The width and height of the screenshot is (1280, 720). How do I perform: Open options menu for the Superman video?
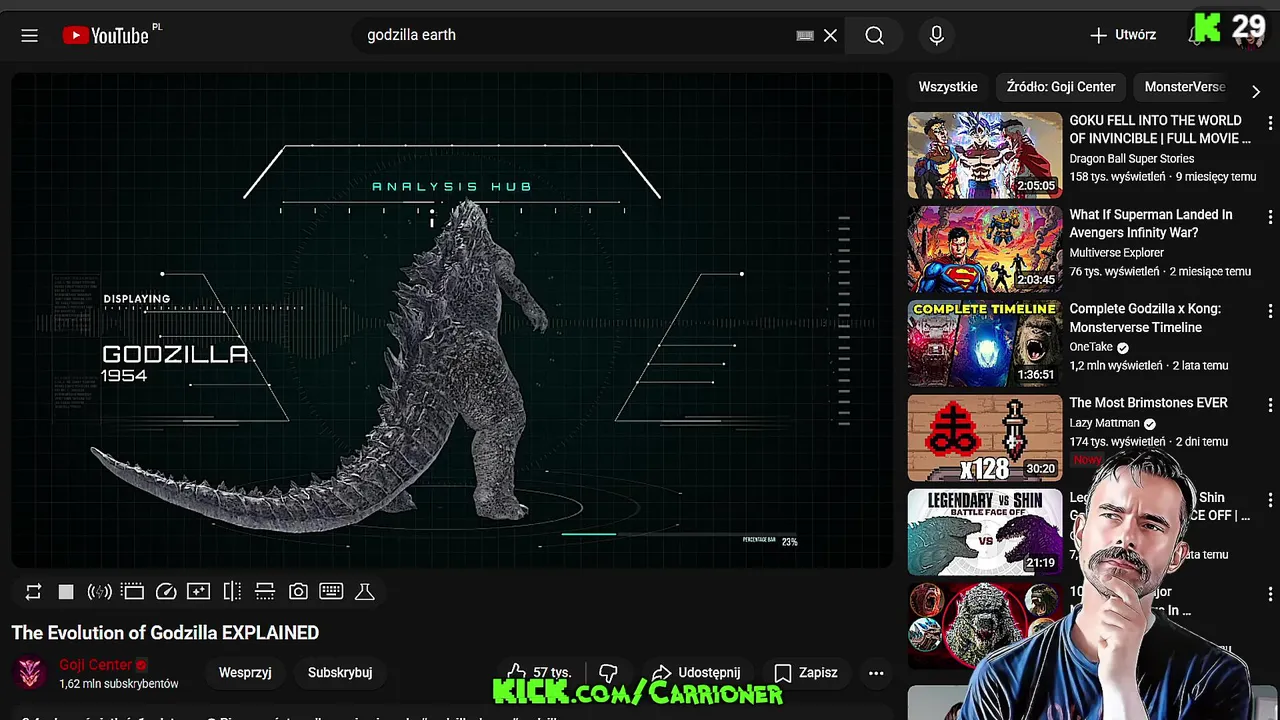click(x=1270, y=217)
